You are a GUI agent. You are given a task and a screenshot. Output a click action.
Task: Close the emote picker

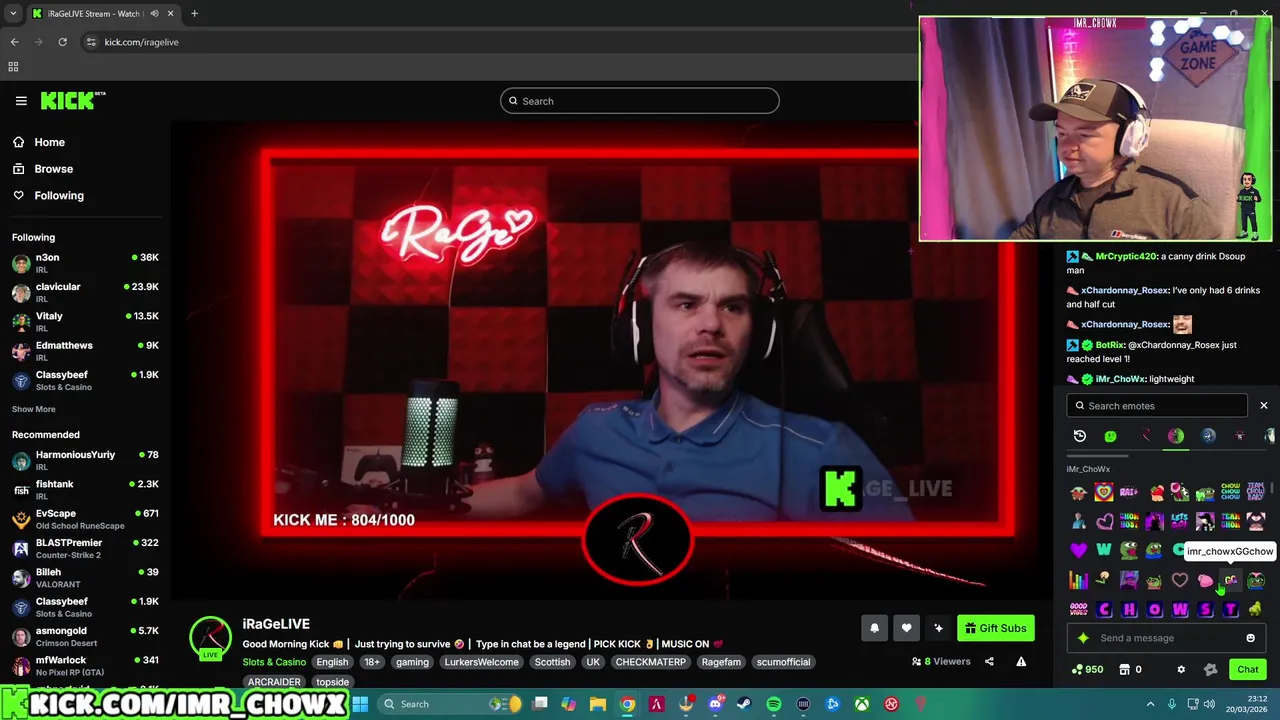pos(1264,406)
